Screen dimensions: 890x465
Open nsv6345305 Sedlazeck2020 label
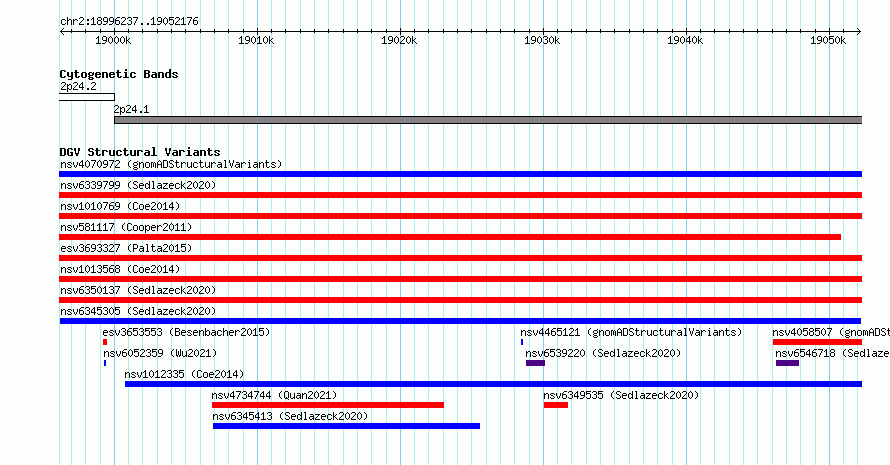138,311
